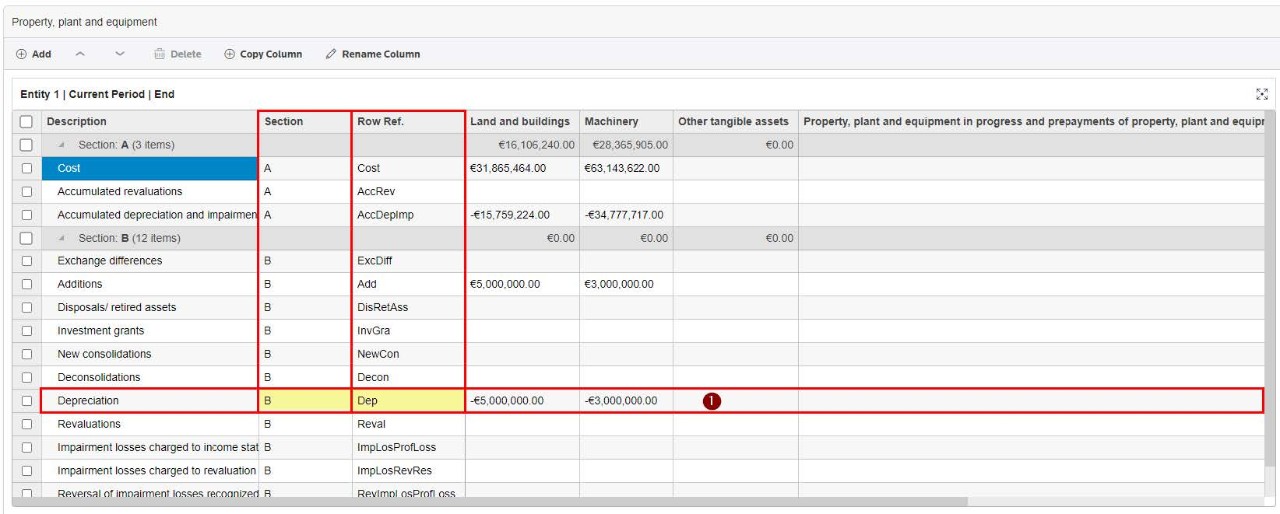Expand table to full screen icon
Screen dimensions: 1280x514
(1262, 94)
